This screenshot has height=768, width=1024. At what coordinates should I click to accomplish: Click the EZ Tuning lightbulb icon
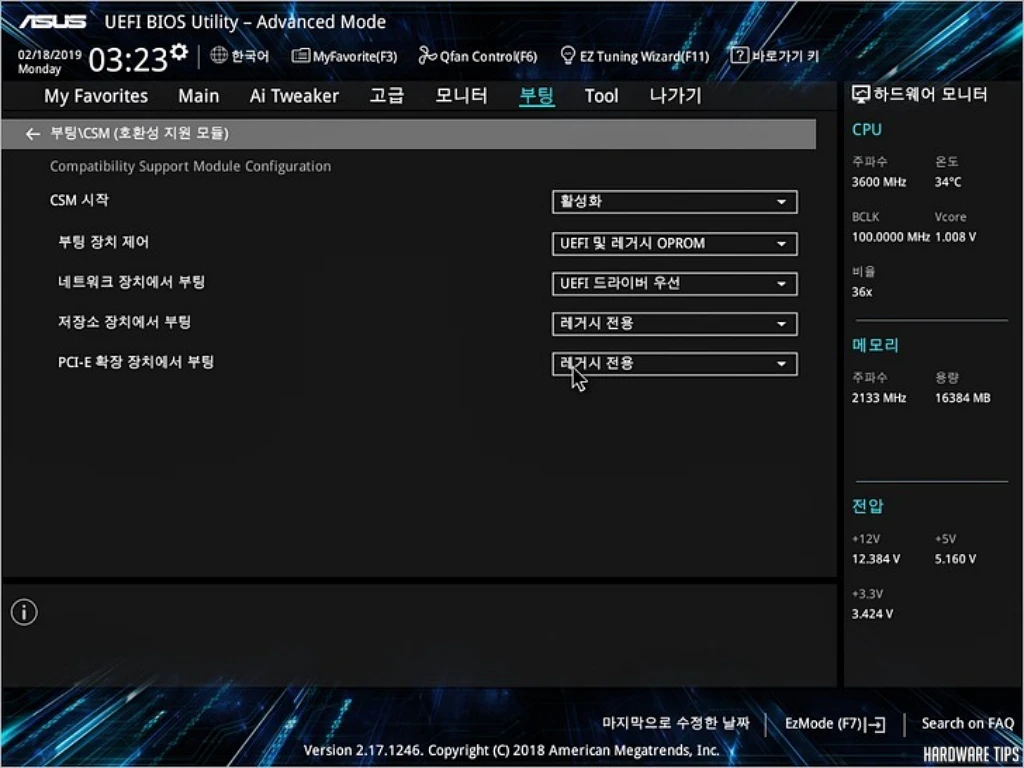click(568, 56)
